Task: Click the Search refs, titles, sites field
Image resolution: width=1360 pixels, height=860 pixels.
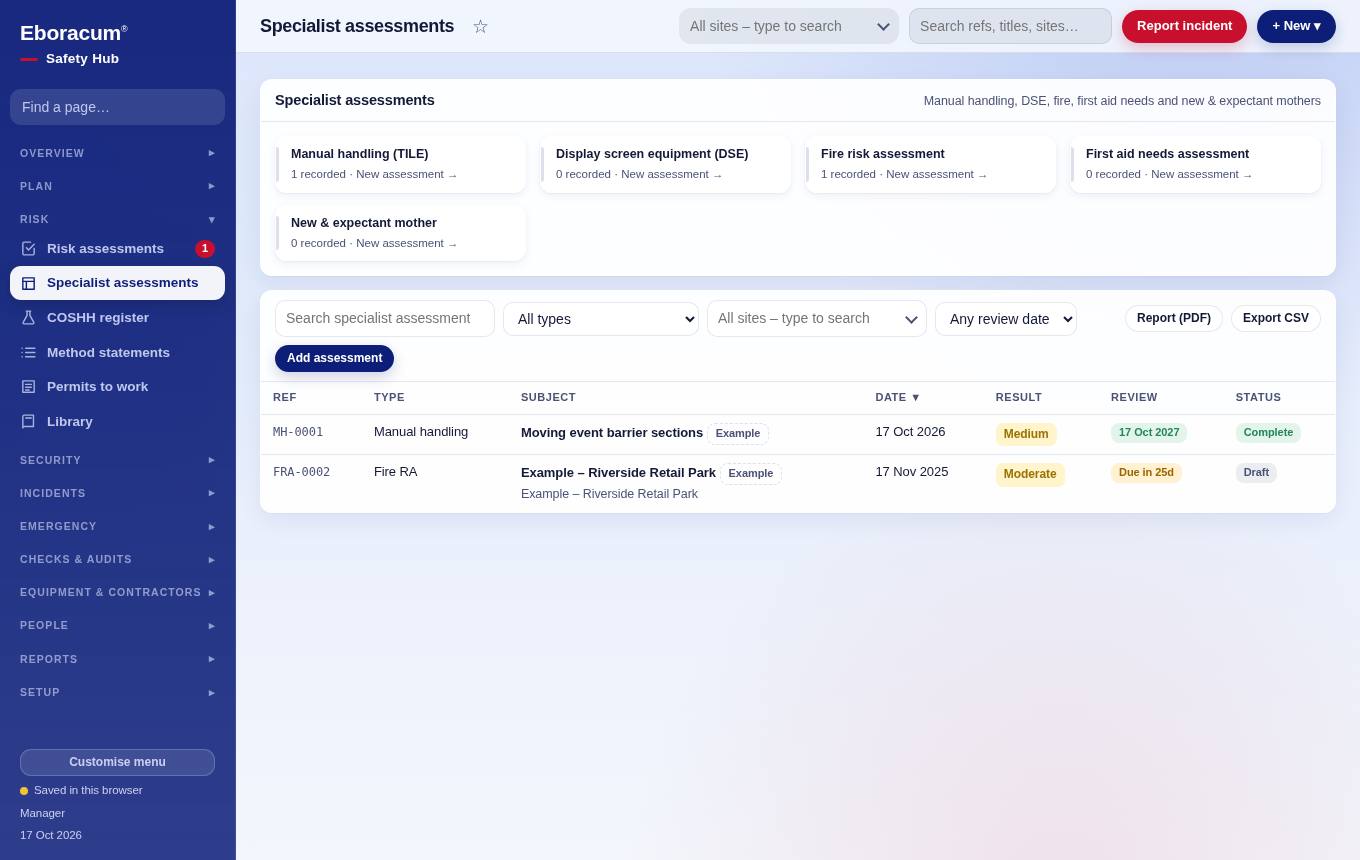Action: tap(1010, 26)
